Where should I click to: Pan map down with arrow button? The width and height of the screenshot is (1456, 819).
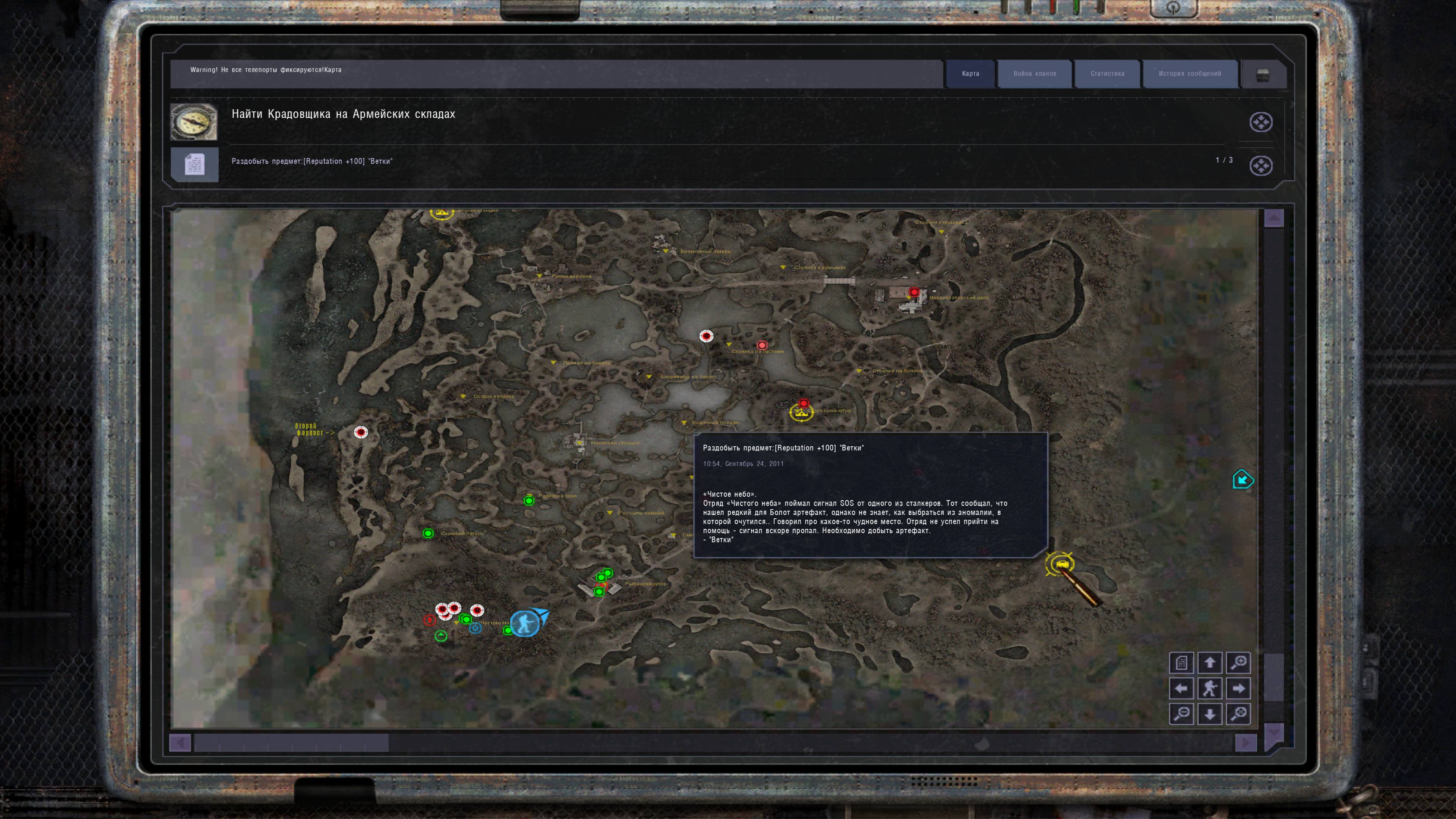click(x=1210, y=714)
